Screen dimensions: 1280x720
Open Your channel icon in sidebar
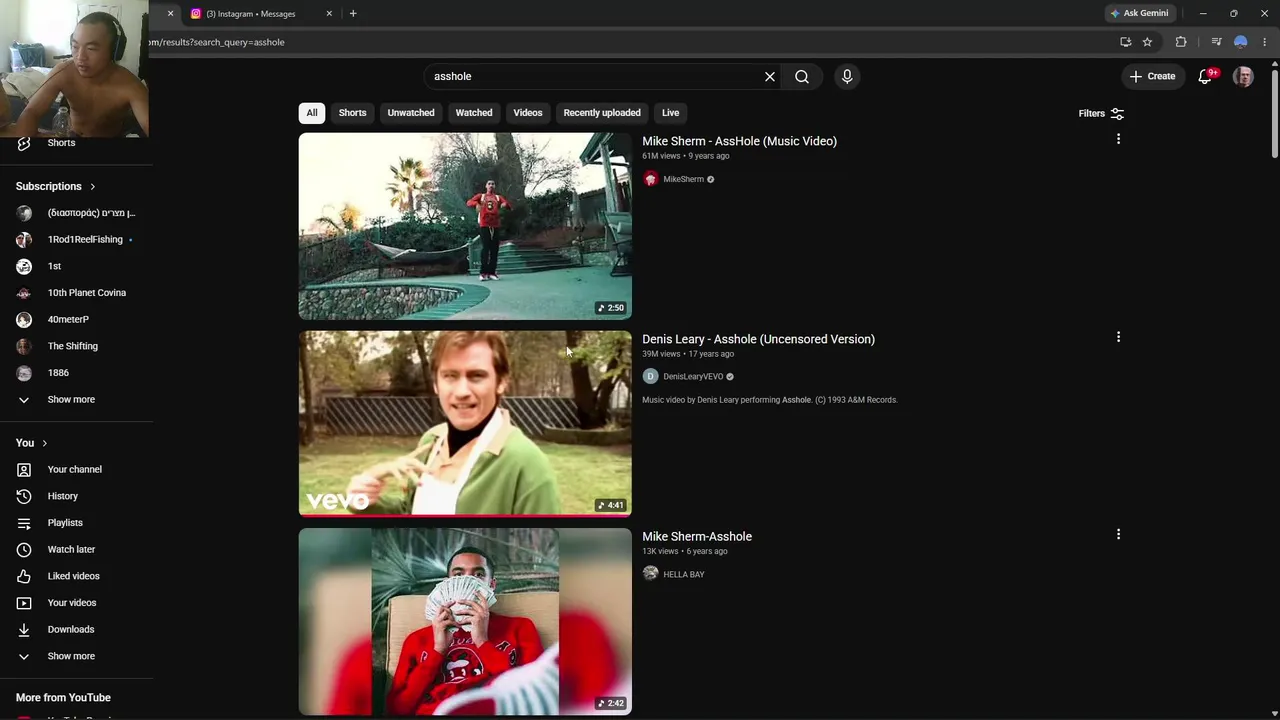(x=24, y=469)
